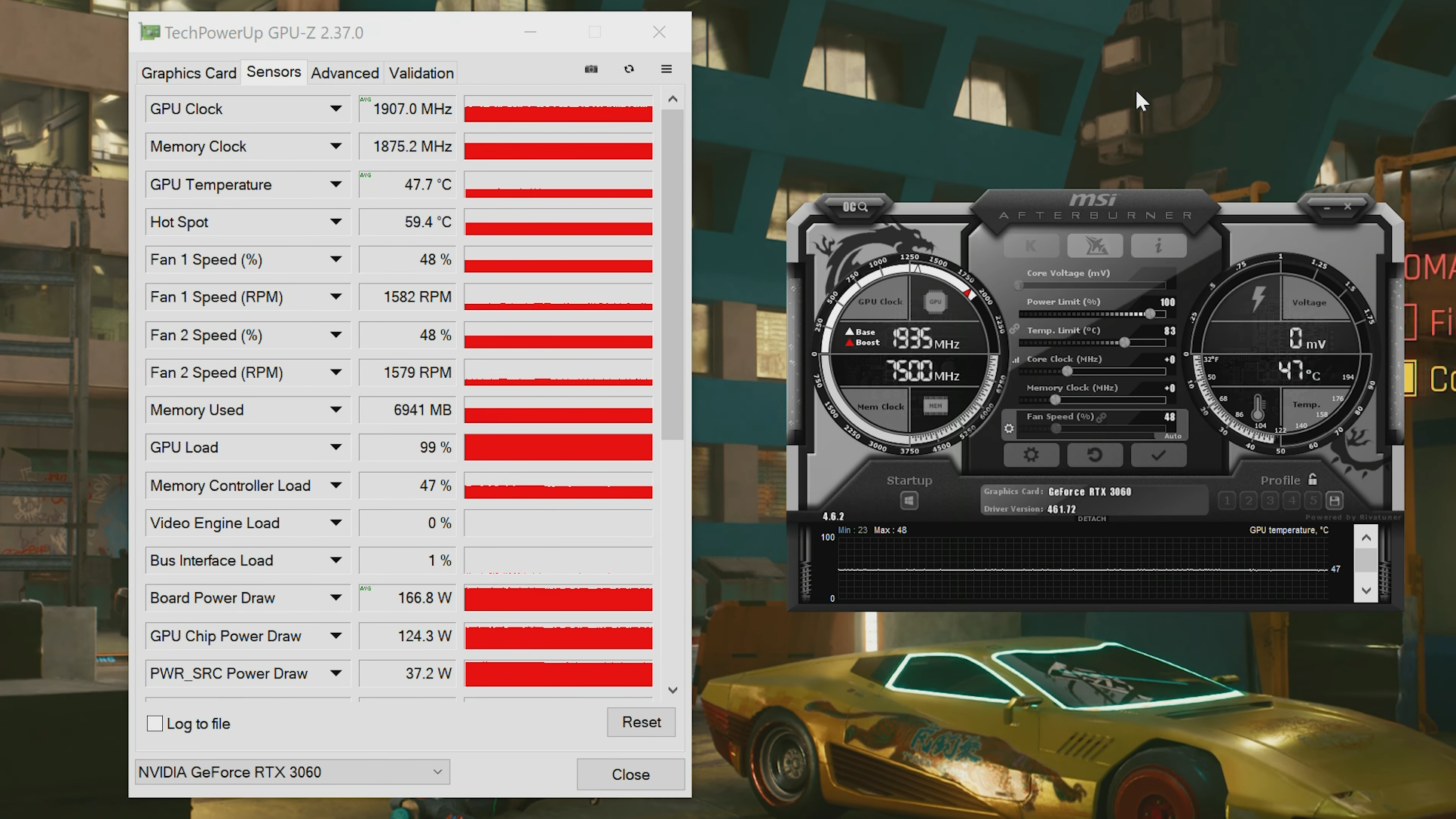Click the Memory Used 6941 MB value

(408, 409)
